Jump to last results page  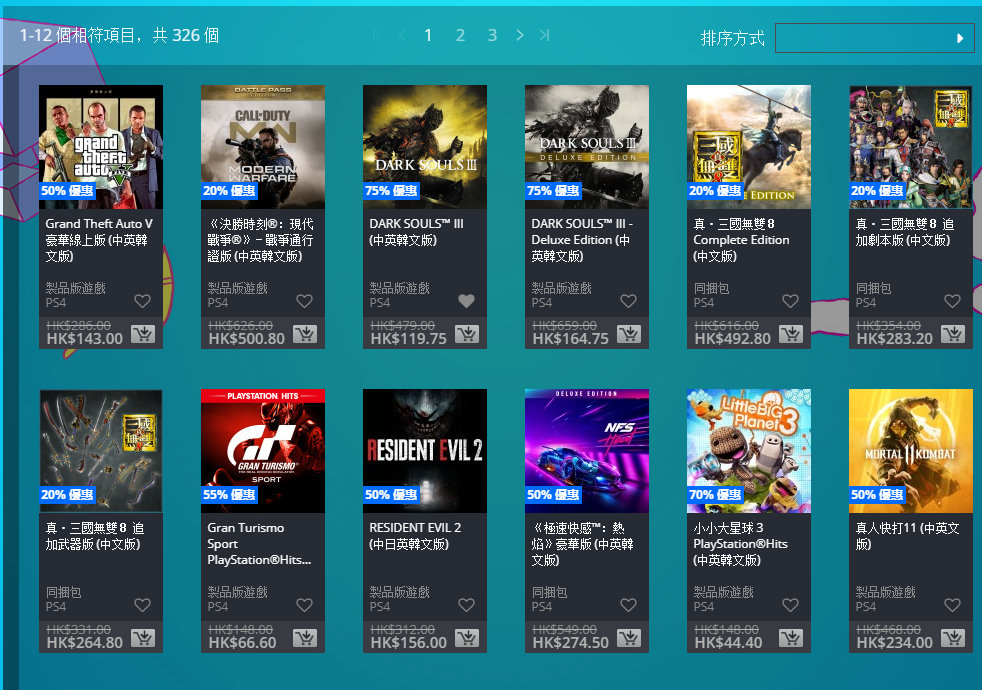544,36
